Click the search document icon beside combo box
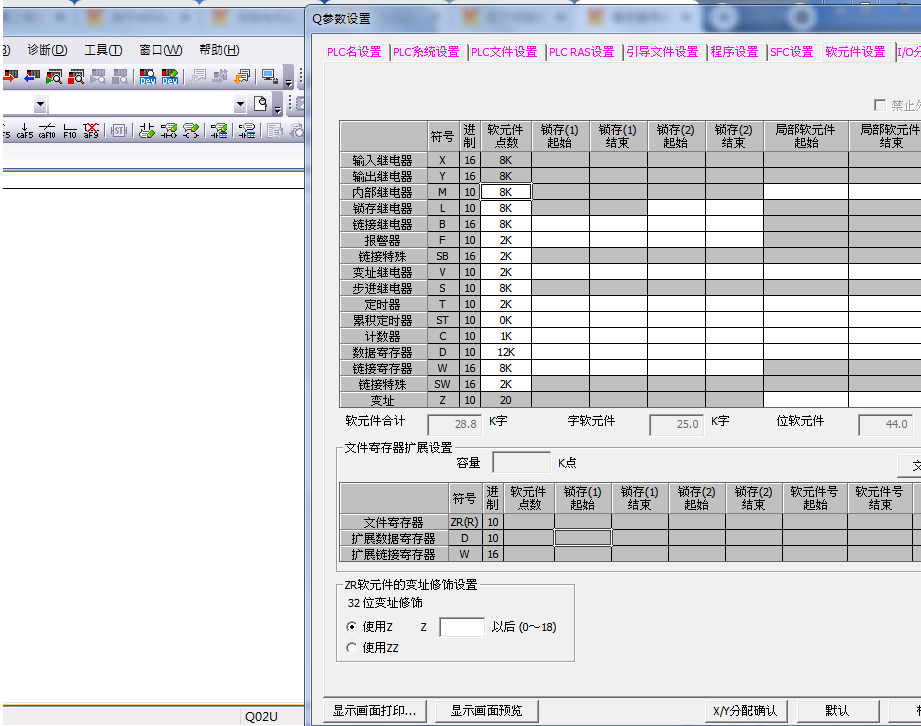The image size is (921, 726). pyautogui.click(x=261, y=103)
